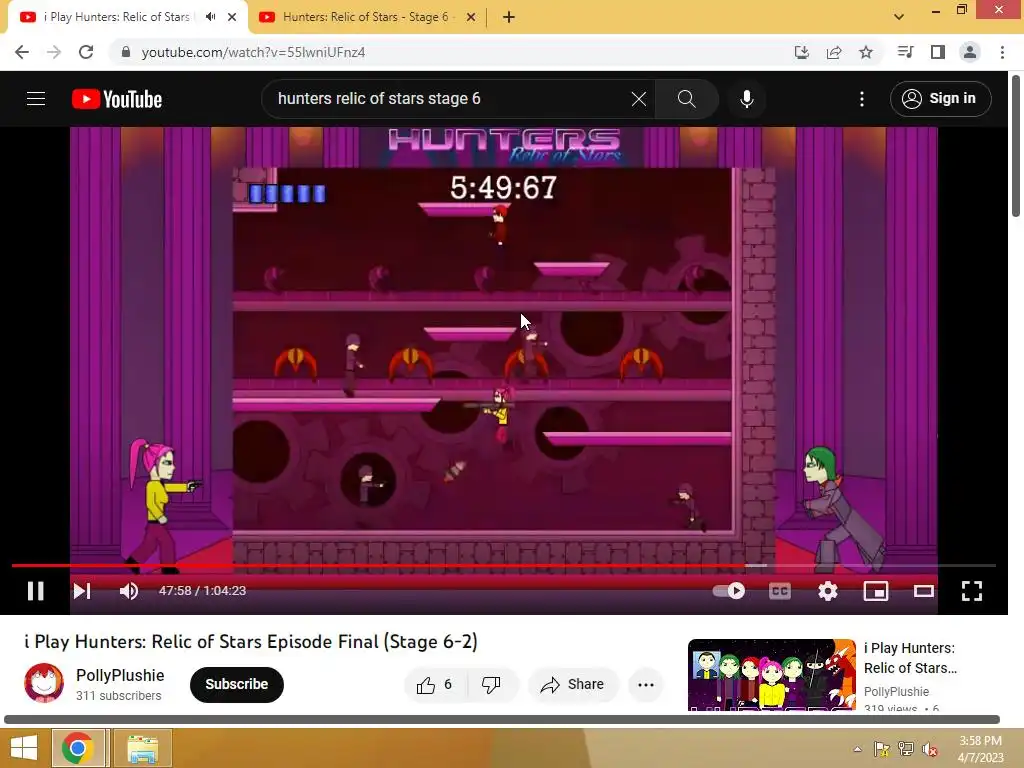Close the i Play Hunters tab
Image resolution: width=1024 pixels, height=768 pixels.
click(232, 17)
